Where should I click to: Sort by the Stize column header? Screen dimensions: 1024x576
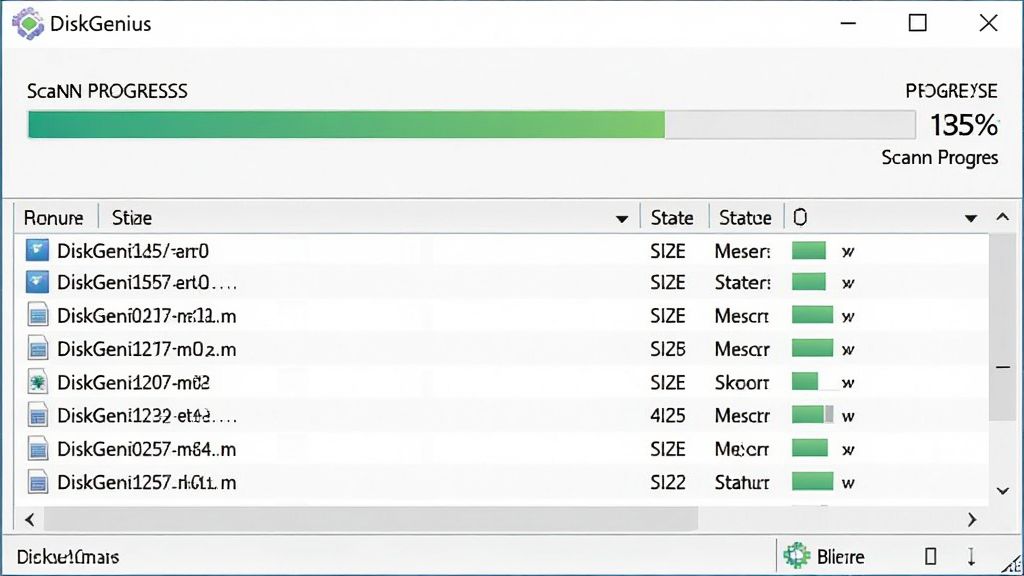pos(369,218)
